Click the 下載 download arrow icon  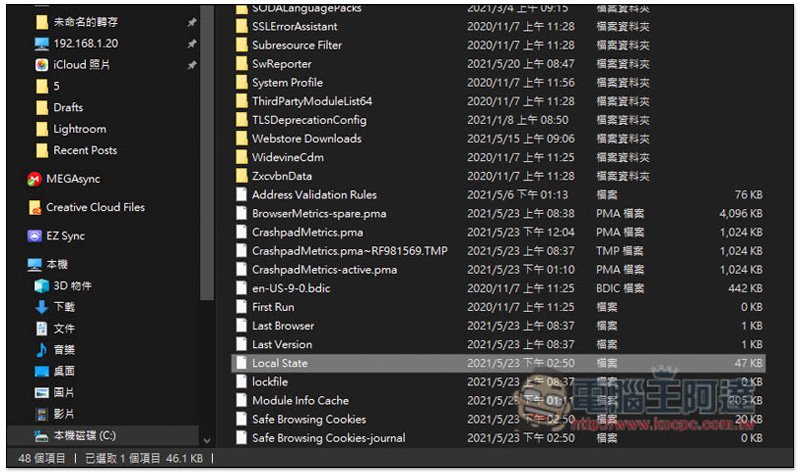point(41,307)
